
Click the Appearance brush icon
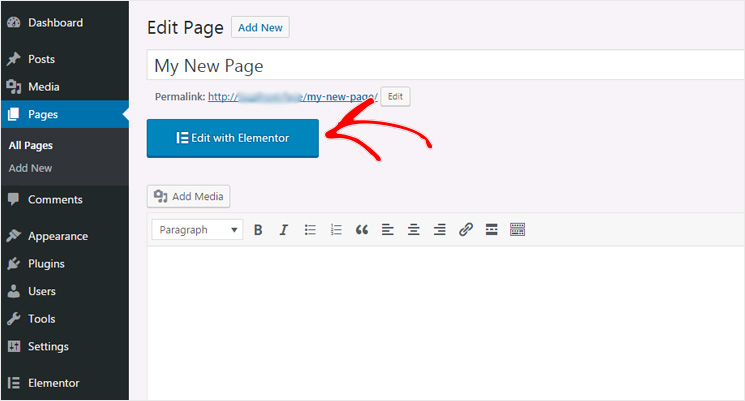click(x=14, y=236)
